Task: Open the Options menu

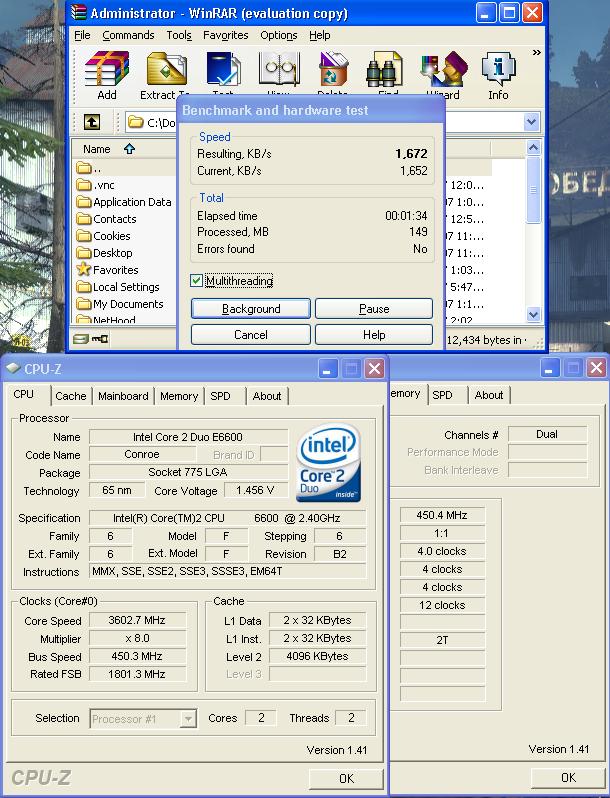Action: [x=279, y=35]
